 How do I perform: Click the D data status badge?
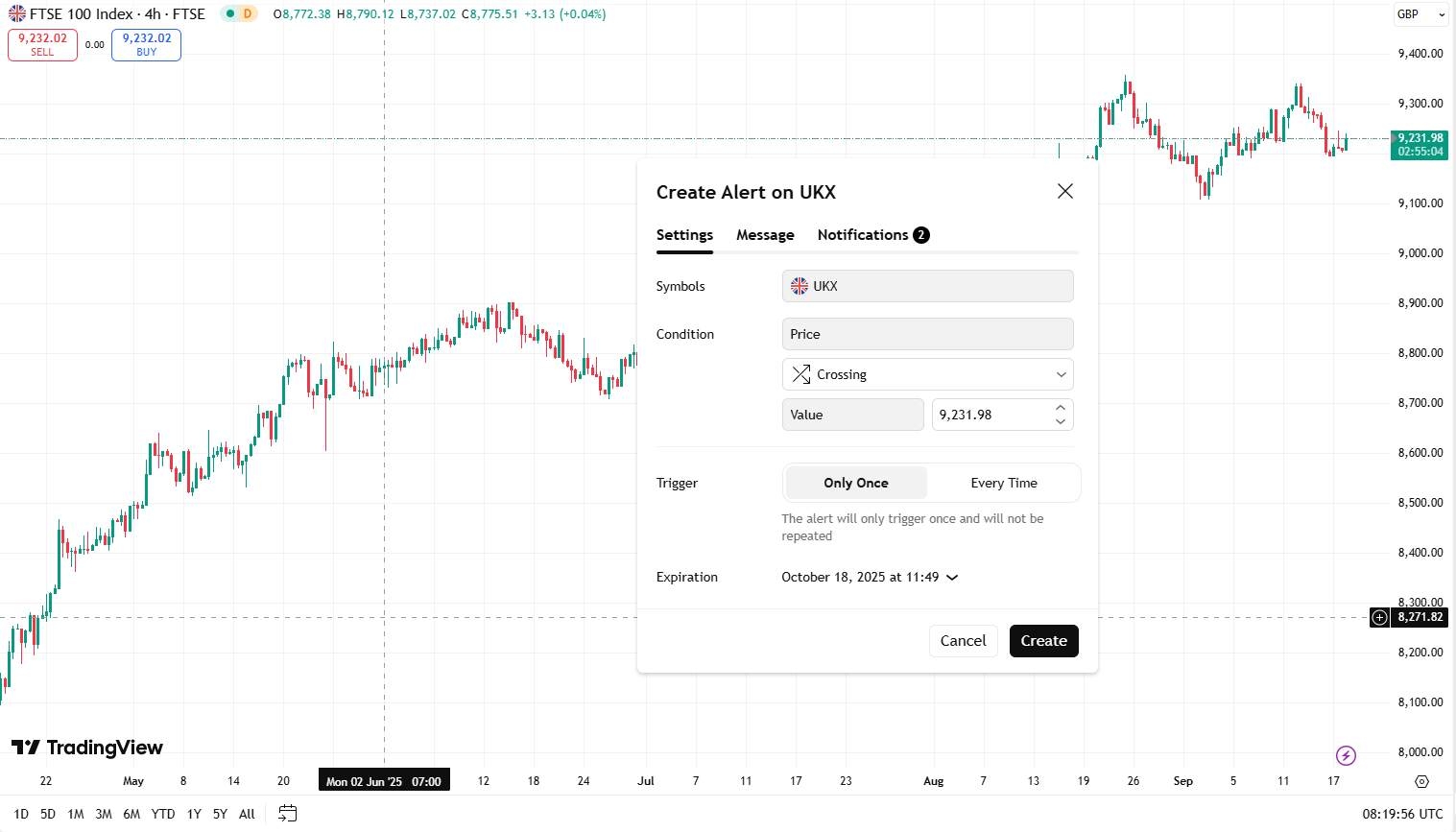[x=247, y=14]
